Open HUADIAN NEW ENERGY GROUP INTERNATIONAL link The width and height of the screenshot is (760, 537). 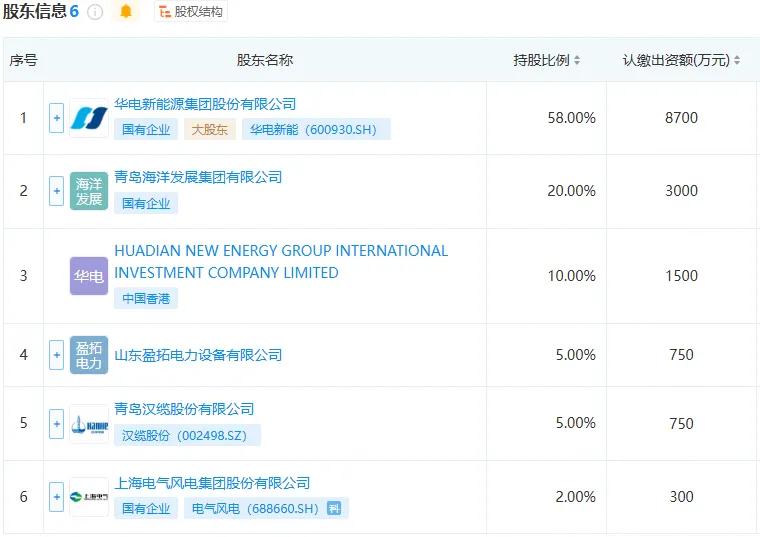281,262
